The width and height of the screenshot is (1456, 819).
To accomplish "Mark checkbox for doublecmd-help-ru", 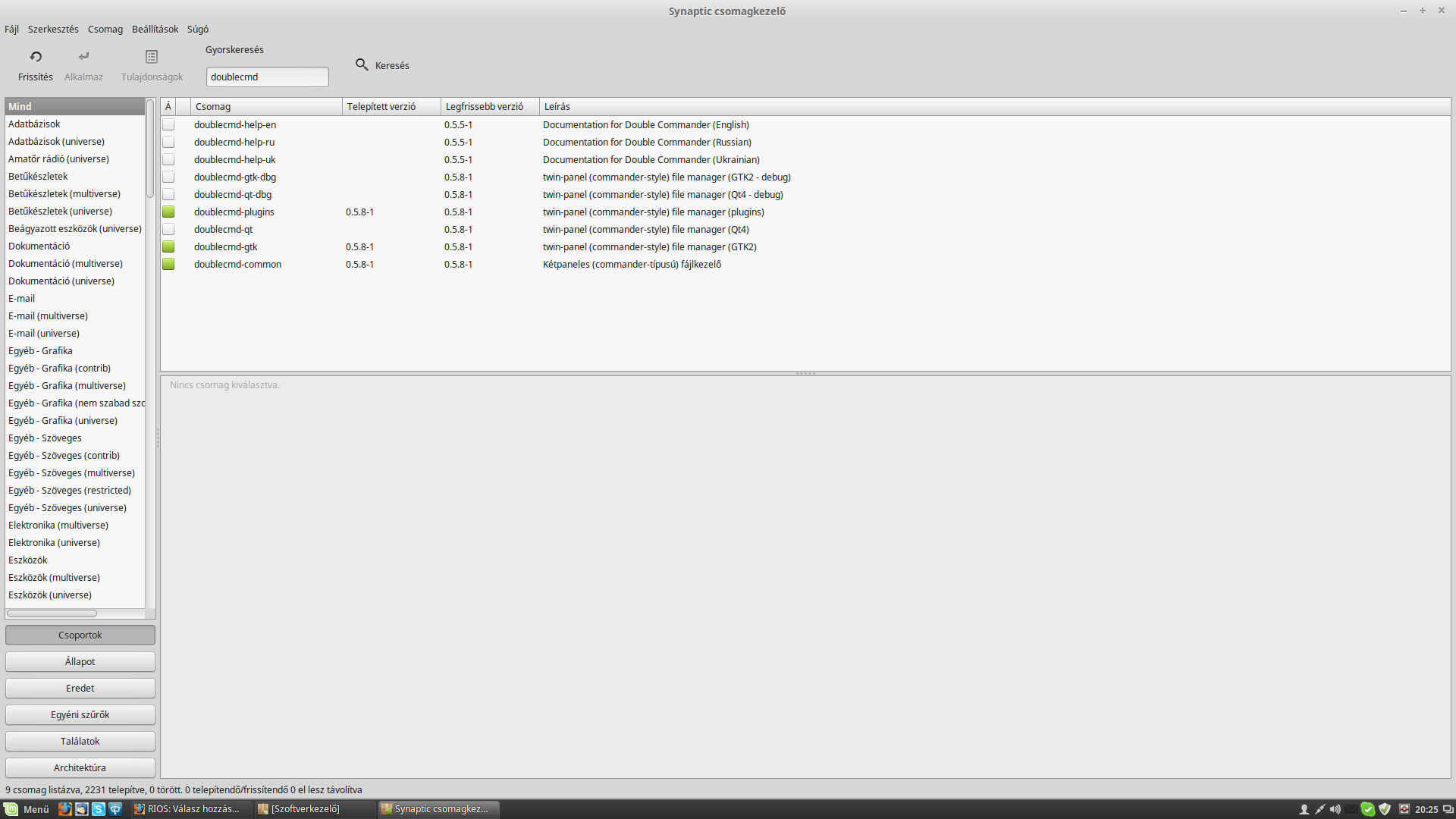I will click(x=168, y=143).
